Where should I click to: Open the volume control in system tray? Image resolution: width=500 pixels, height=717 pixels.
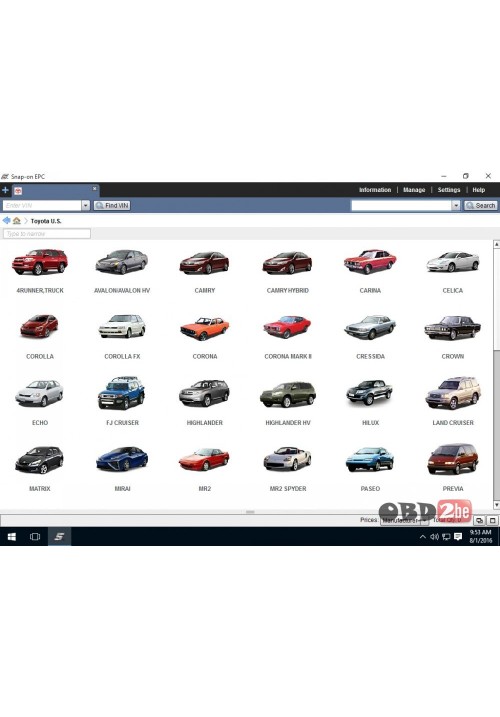click(x=434, y=537)
